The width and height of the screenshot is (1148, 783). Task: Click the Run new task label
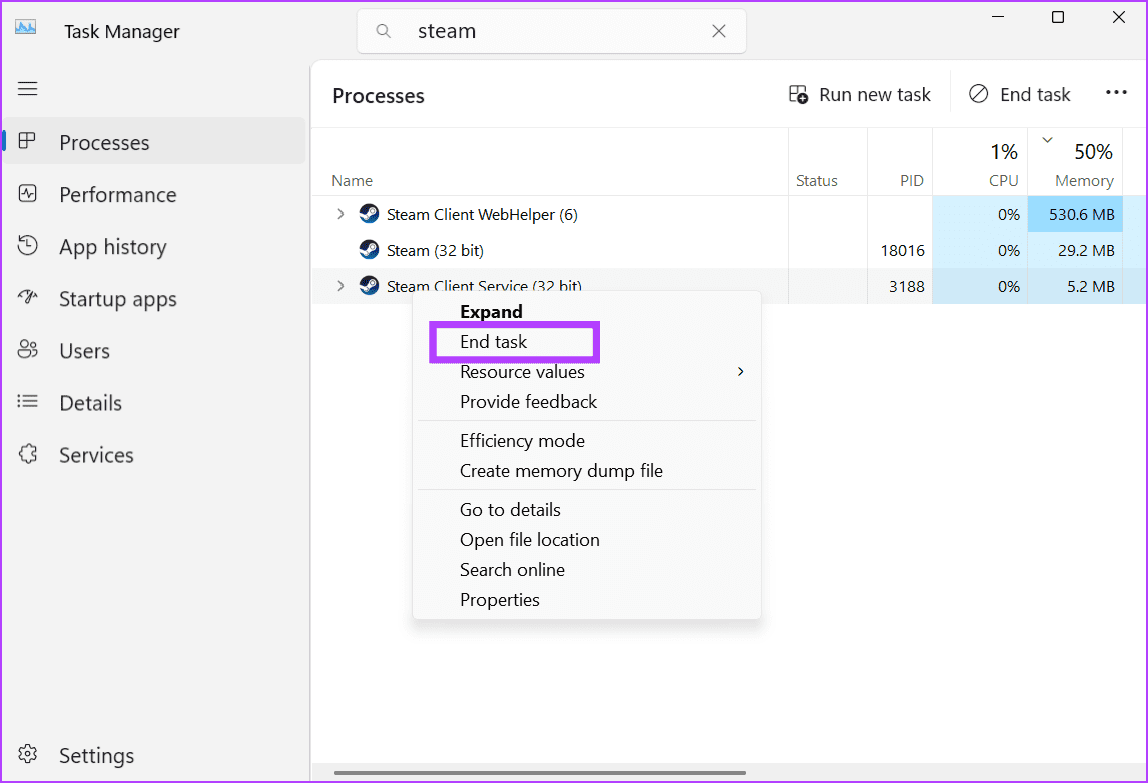tap(874, 94)
